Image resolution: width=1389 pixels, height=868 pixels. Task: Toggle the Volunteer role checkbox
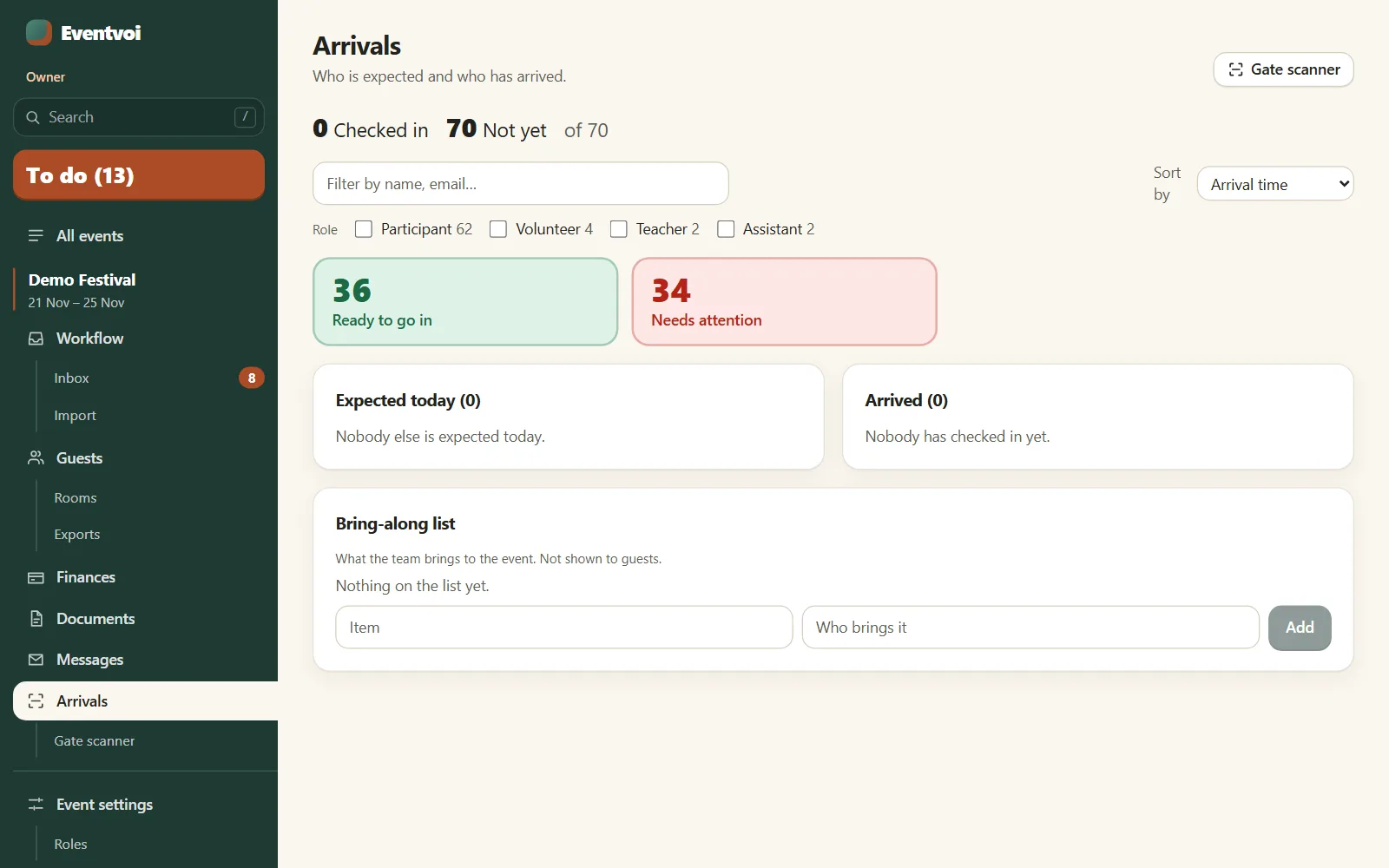[498, 229]
